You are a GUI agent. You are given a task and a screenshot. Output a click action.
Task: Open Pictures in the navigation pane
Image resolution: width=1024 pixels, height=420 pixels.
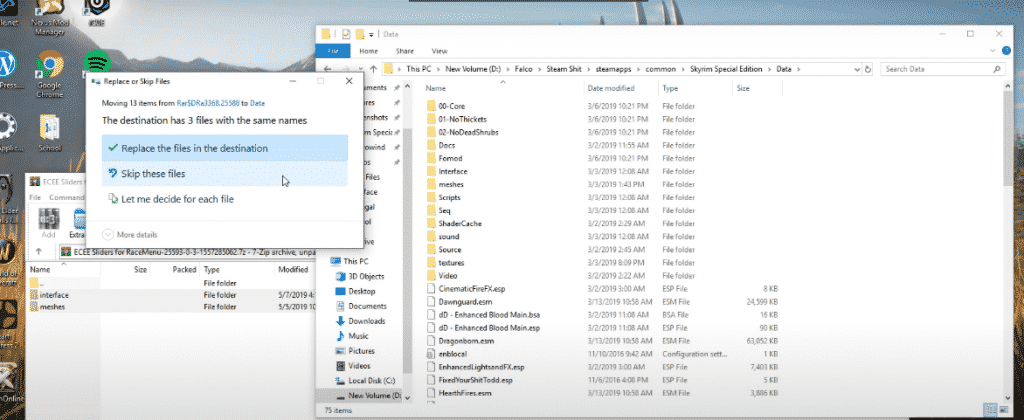pos(361,351)
